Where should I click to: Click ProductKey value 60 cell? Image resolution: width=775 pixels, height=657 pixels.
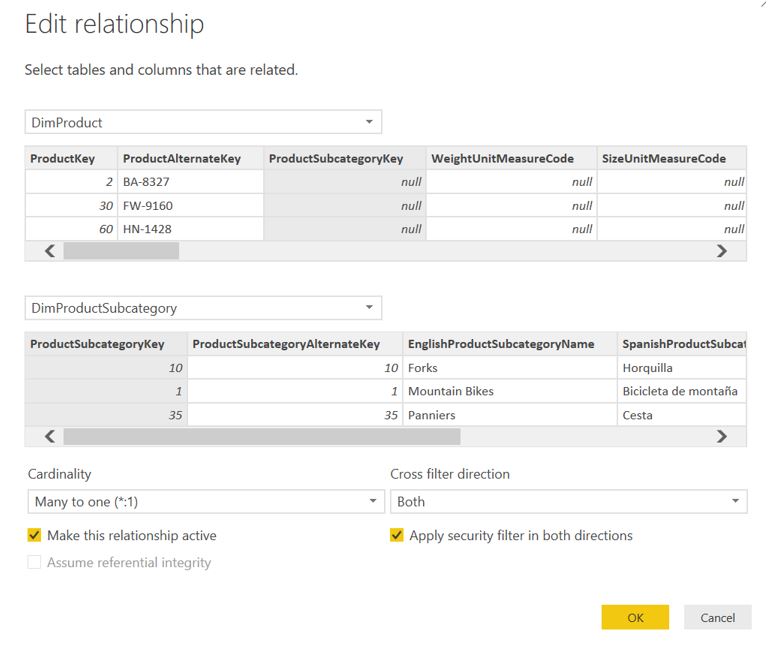click(71, 229)
